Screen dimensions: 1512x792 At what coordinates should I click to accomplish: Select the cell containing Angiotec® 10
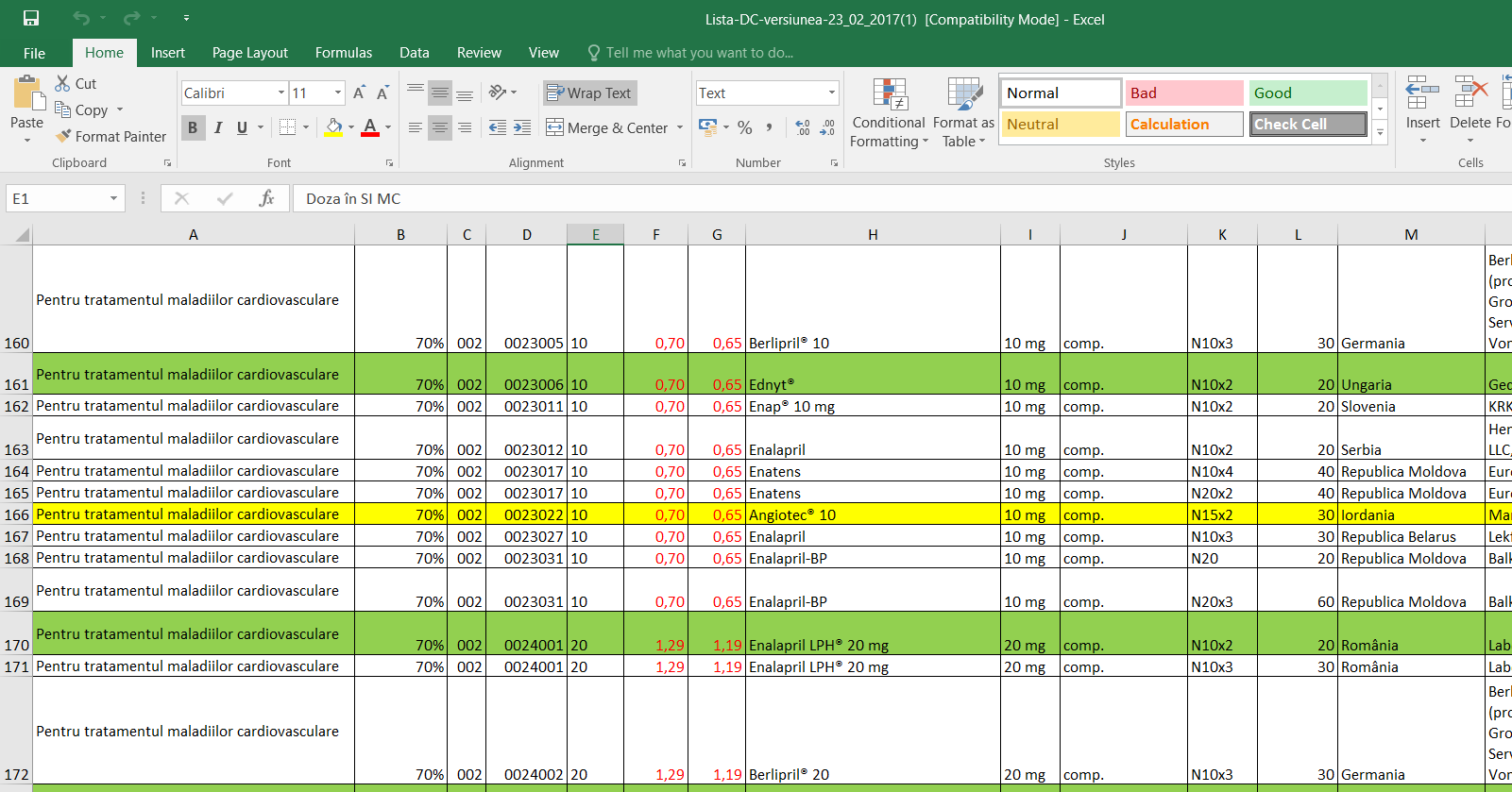872,514
